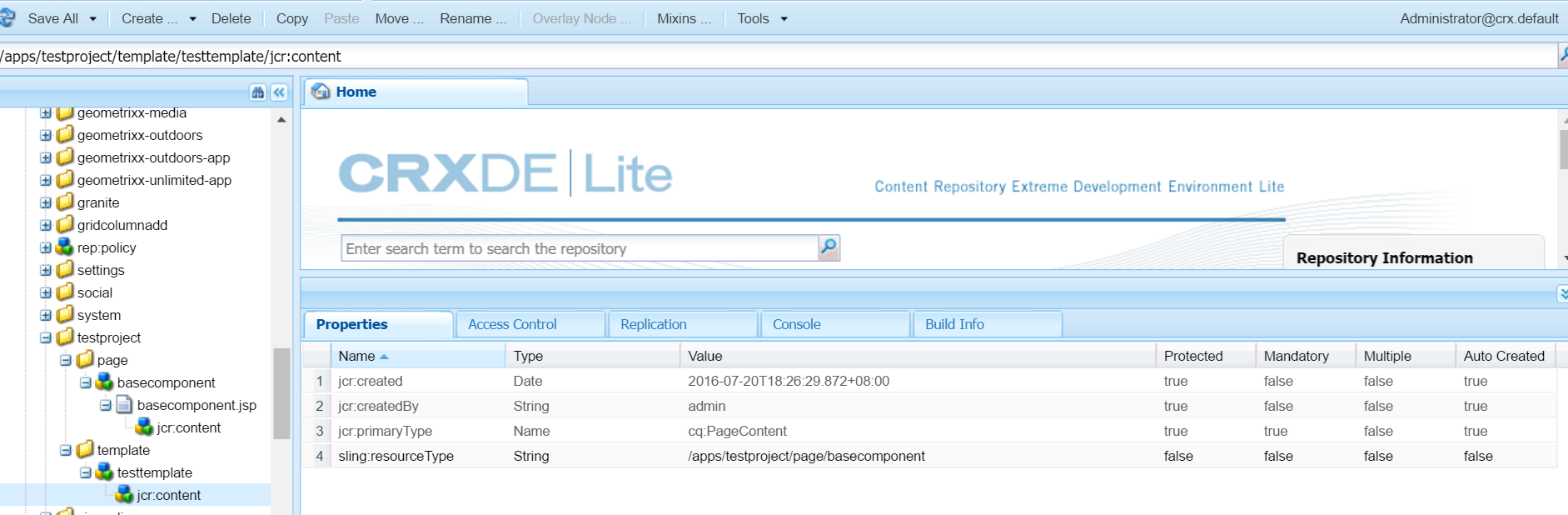Expand the geometrixx-outdoors tree node
This screenshot has height=515, width=1568.
click(46, 135)
